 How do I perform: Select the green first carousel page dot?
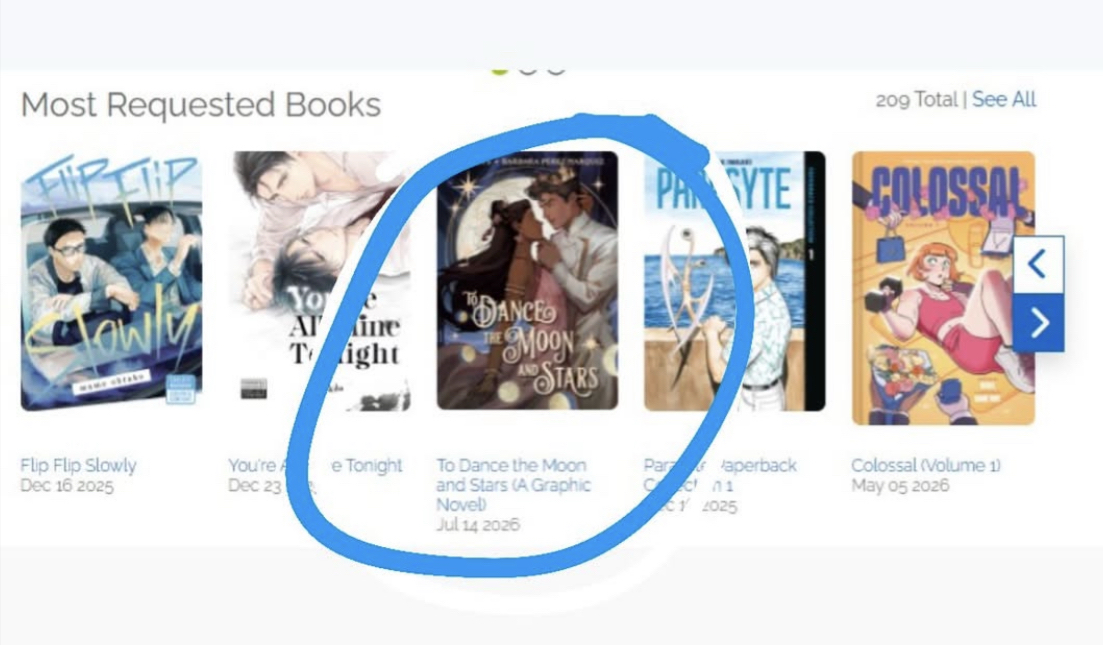coord(499,68)
